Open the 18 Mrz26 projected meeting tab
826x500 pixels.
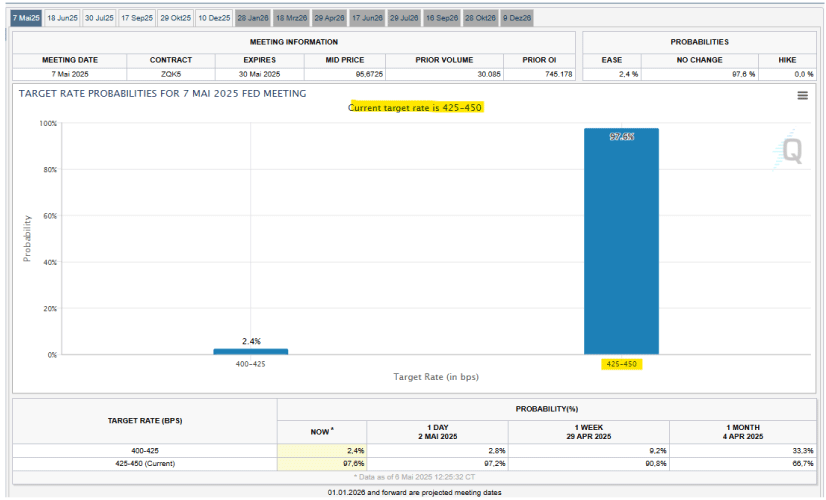pos(291,18)
